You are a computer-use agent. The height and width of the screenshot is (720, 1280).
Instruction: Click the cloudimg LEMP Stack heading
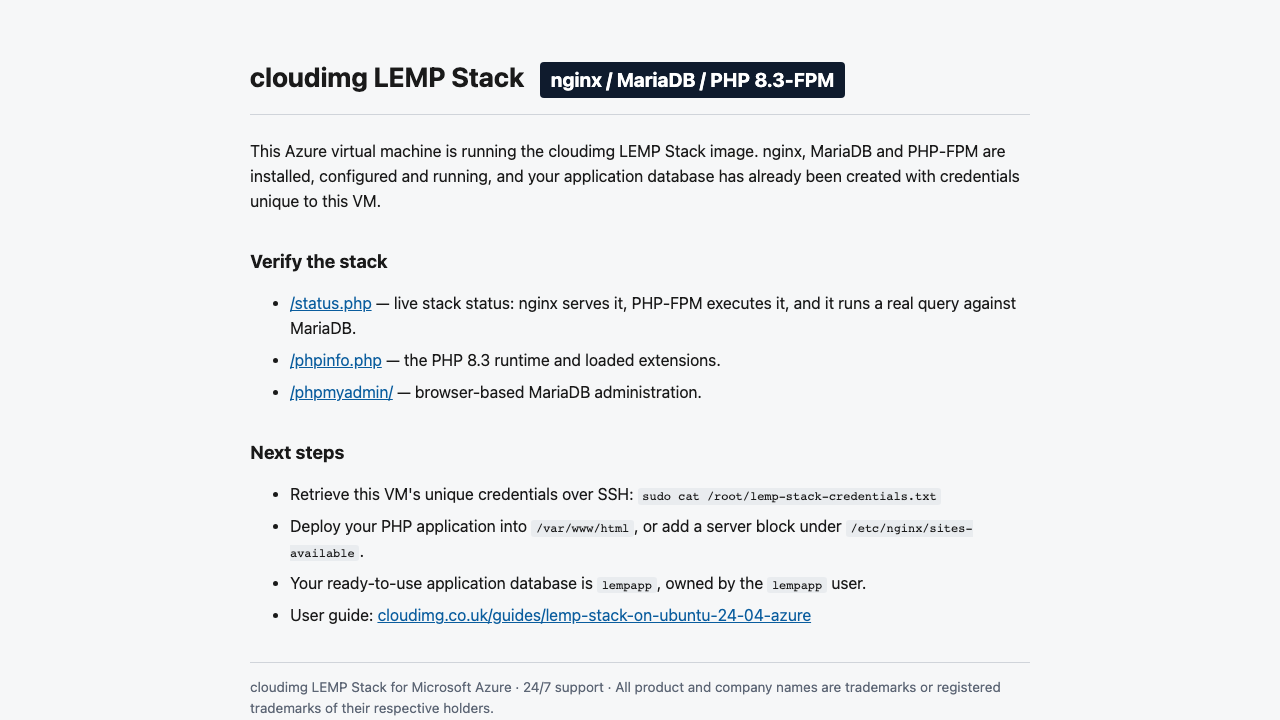[387, 78]
